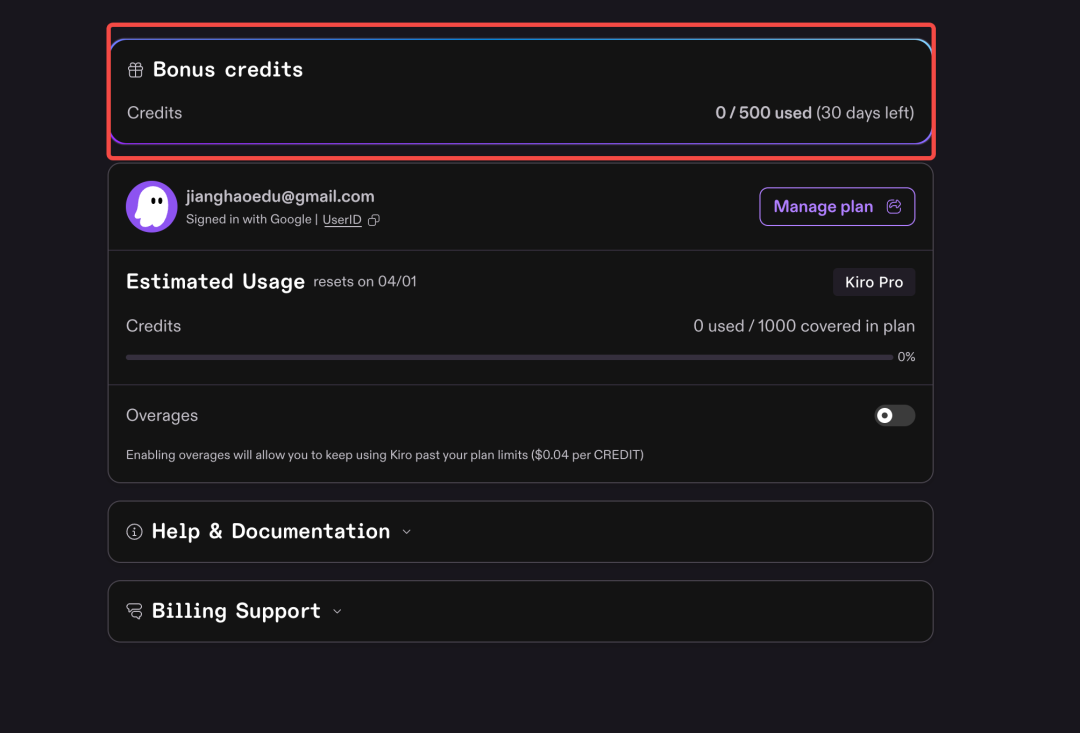Click the Overages label
1080x733 pixels.
(x=162, y=415)
